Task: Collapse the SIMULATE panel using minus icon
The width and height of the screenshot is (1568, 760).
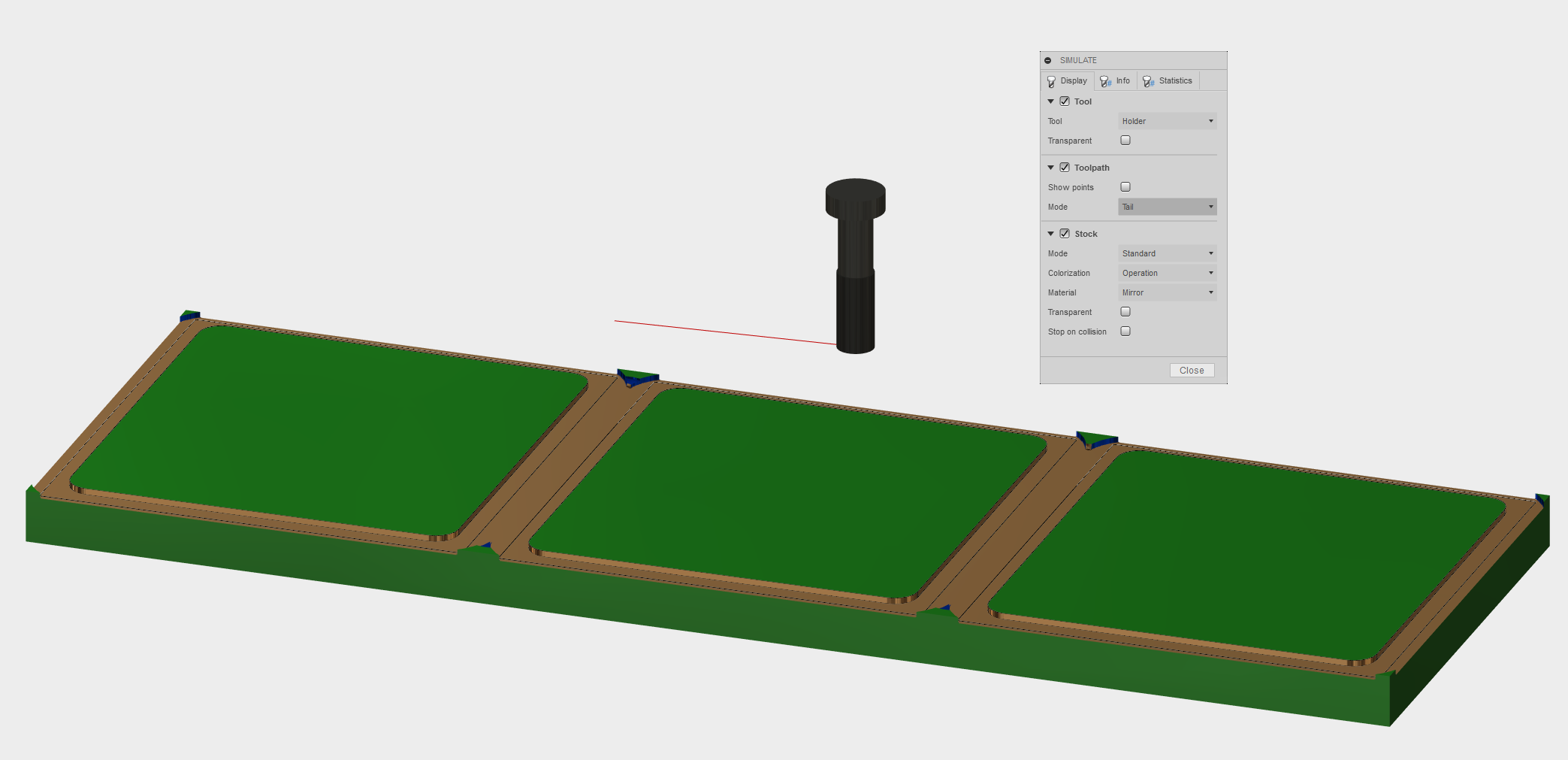Action: click(1047, 60)
